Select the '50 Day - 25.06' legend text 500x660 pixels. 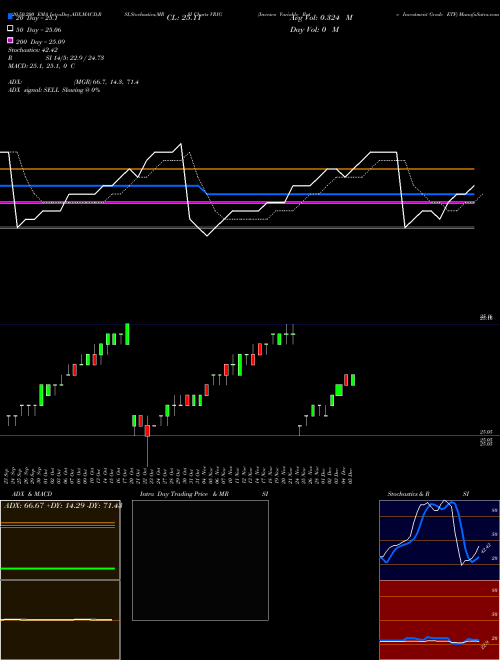pyautogui.click(x=38, y=30)
